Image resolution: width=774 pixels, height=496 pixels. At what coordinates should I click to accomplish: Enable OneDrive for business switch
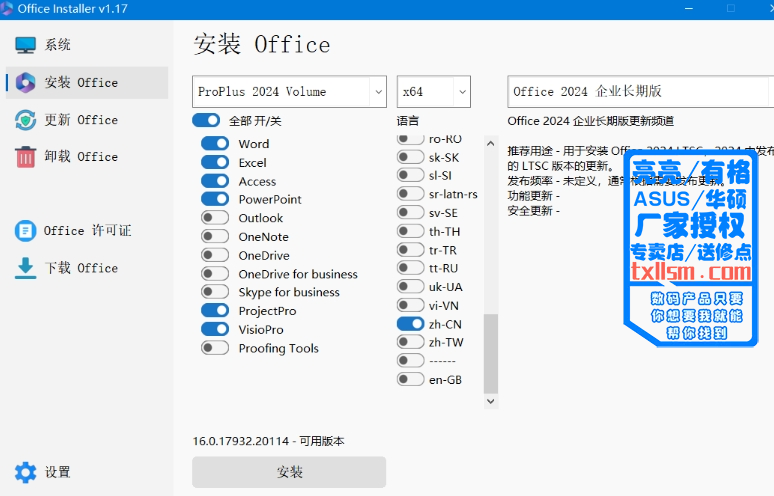(215, 273)
